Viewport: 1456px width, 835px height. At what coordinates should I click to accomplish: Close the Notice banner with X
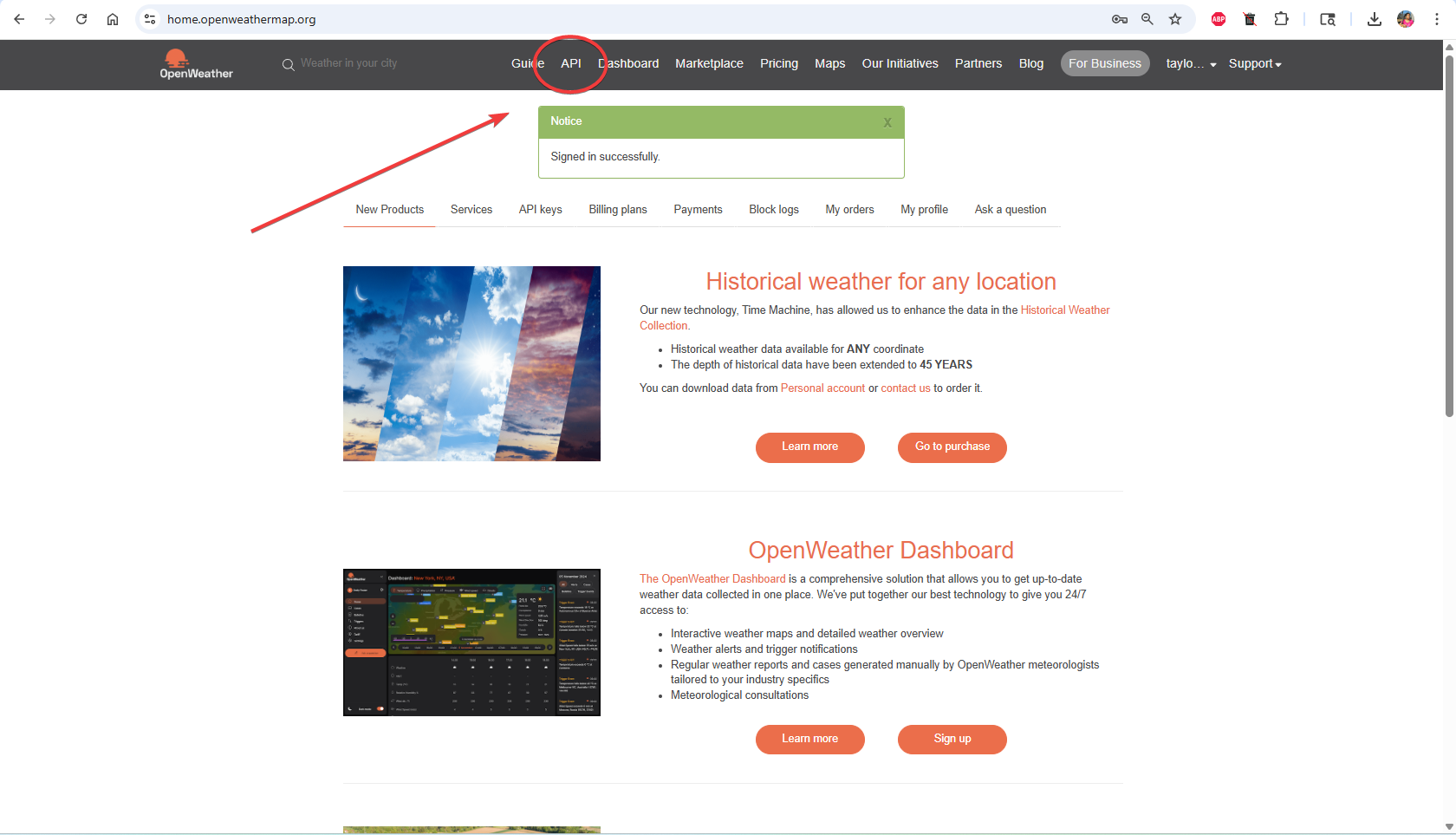pyautogui.click(x=887, y=123)
